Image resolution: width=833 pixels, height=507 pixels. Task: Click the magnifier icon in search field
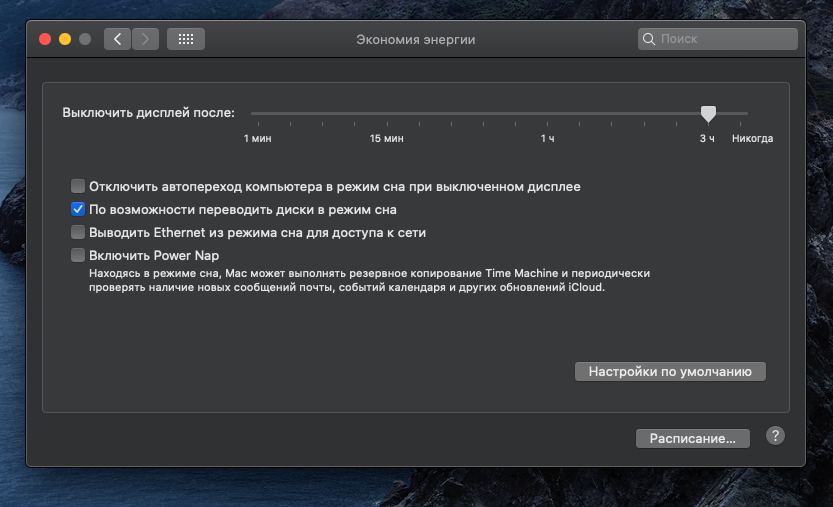(x=649, y=39)
